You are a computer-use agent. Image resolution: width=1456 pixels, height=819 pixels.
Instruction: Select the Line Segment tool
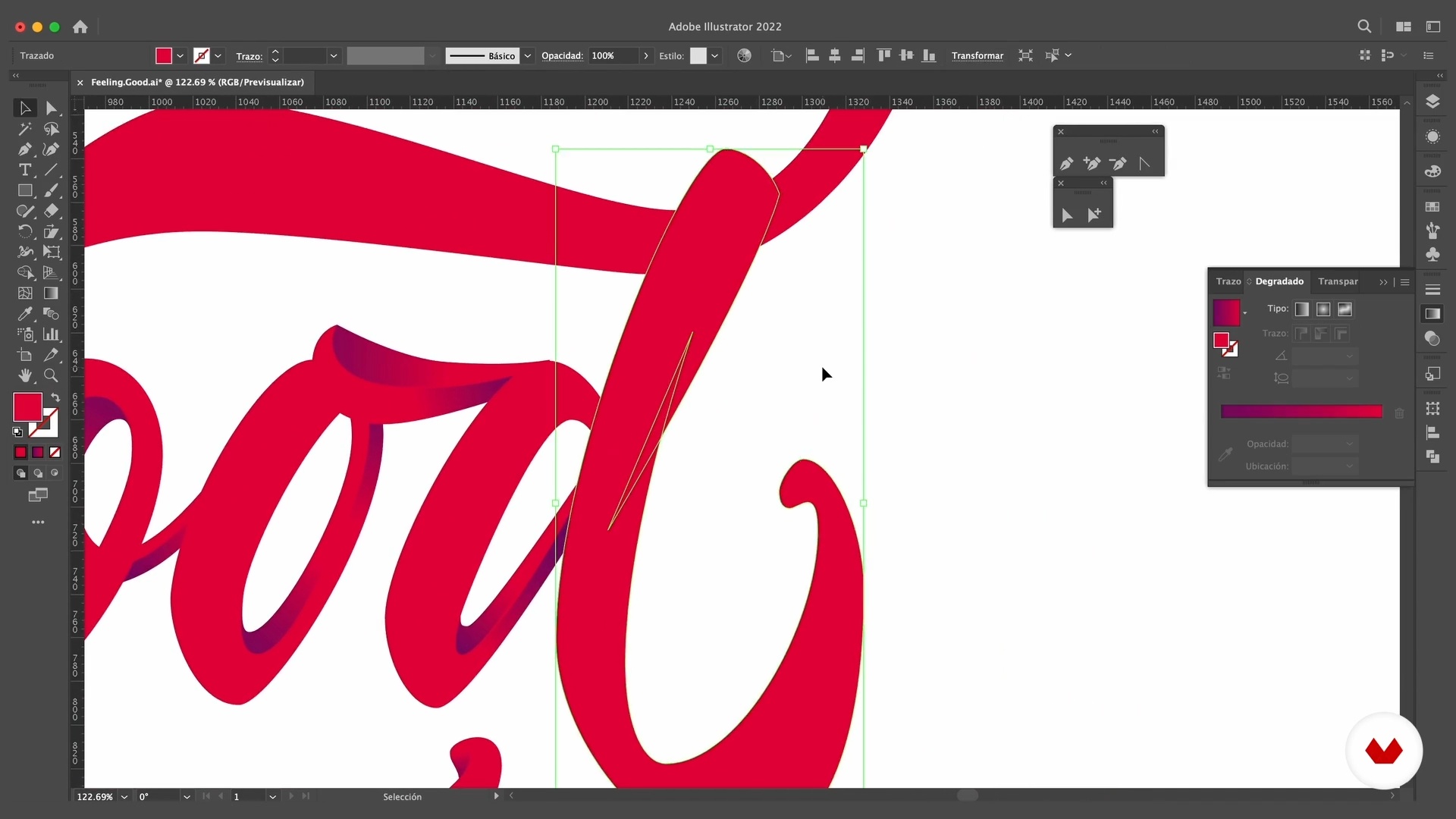coord(51,170)
